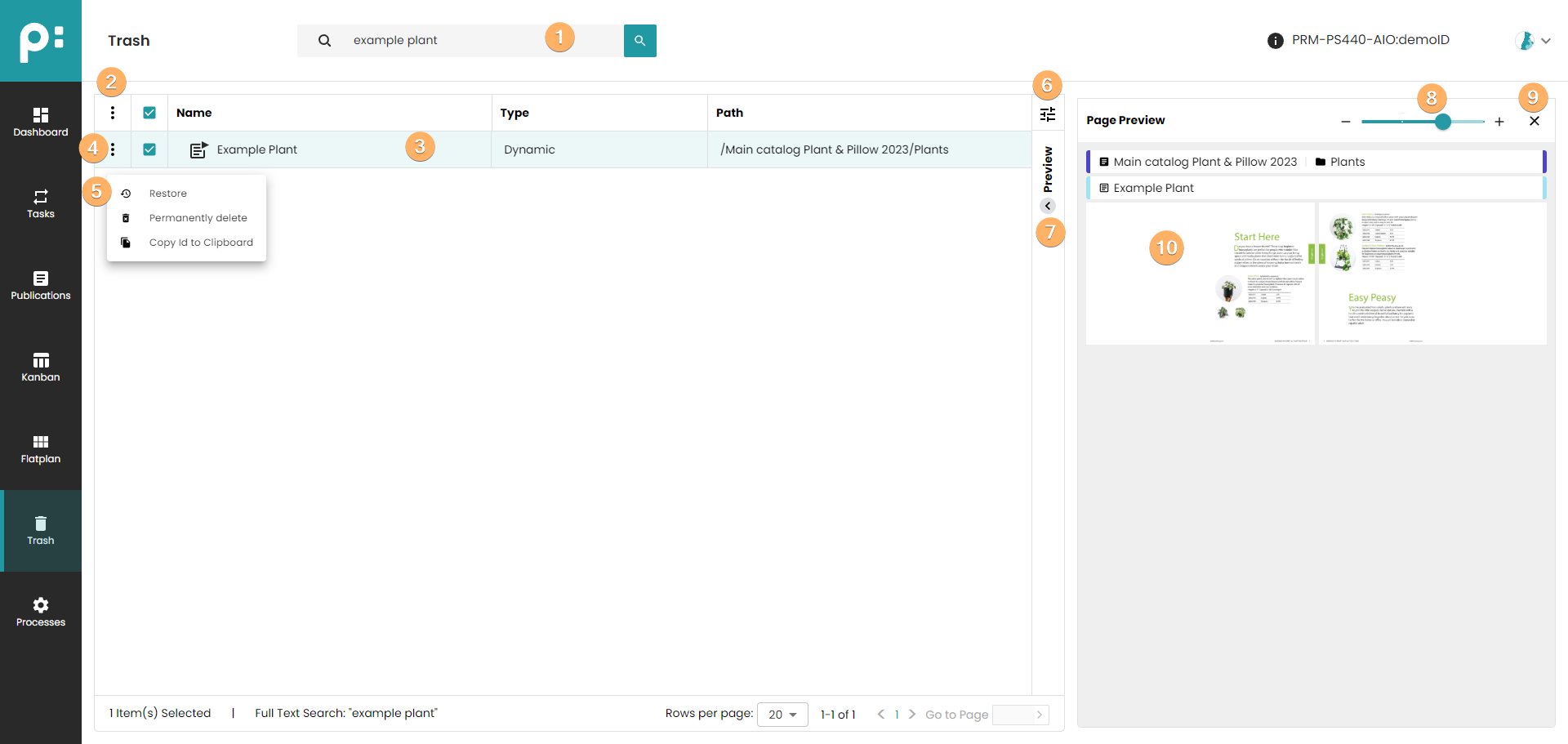Click the teal search button

pyautogui.click(x=639, y=40)
